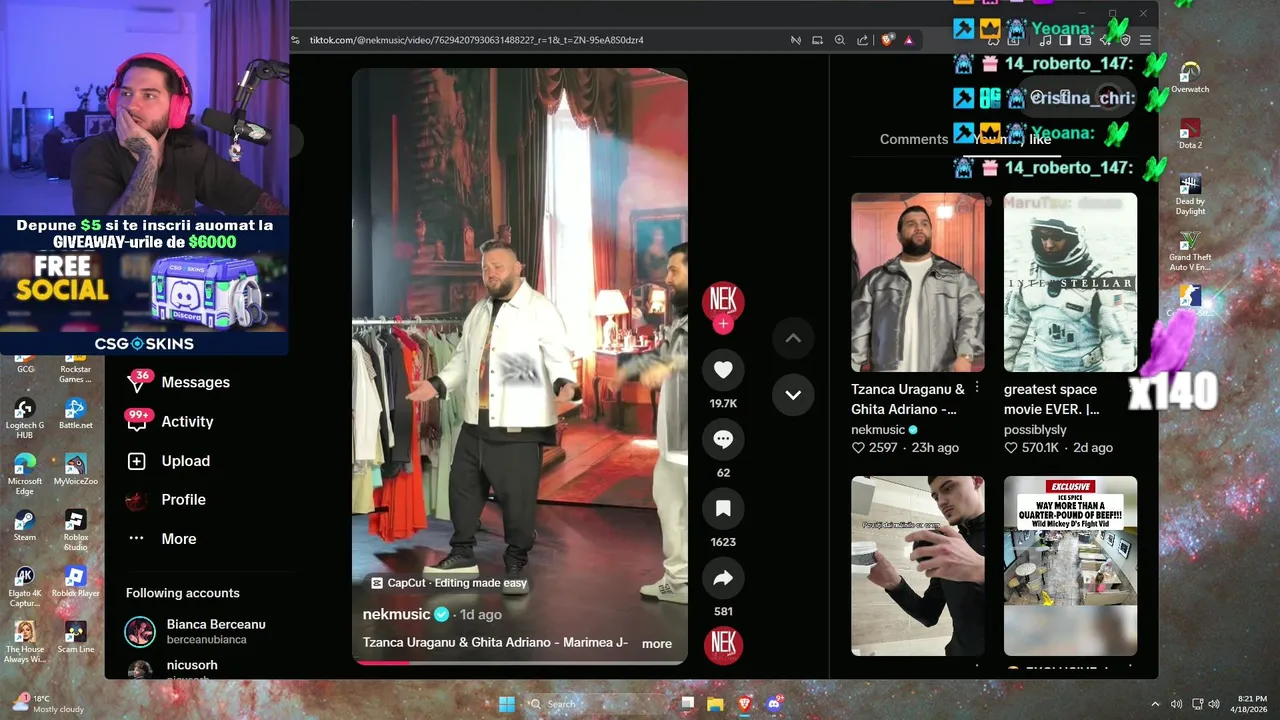The height and width of the screenshot is (720, 1280).
Task: Click the 'possiblyslу' author name on the space card
Action: pyautogui.click(x=1035, y=429)
